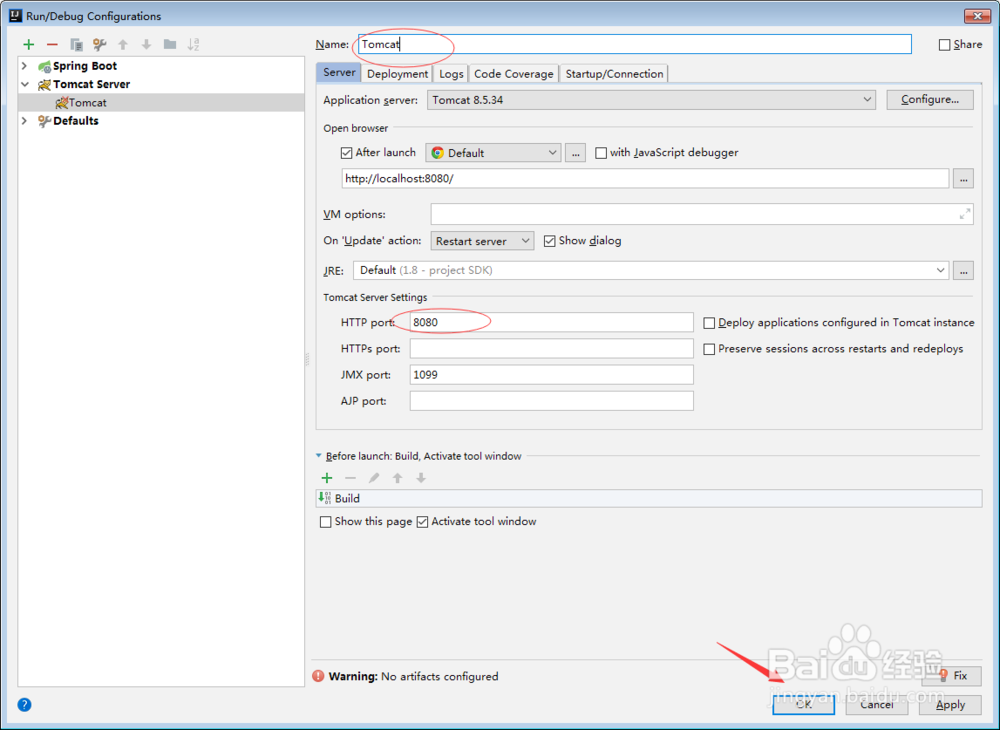Check the Show this page option

coord(325,522)
